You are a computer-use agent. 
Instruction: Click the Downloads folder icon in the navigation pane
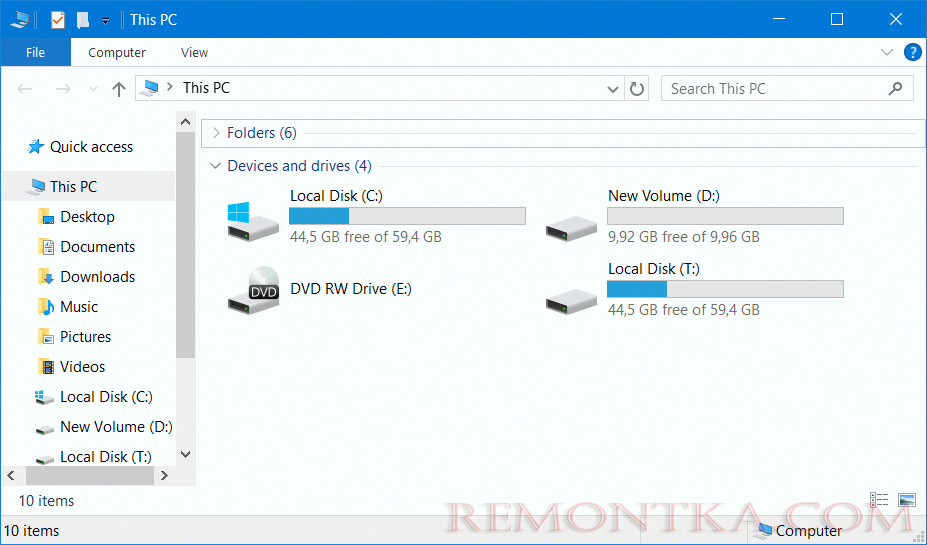46,277
